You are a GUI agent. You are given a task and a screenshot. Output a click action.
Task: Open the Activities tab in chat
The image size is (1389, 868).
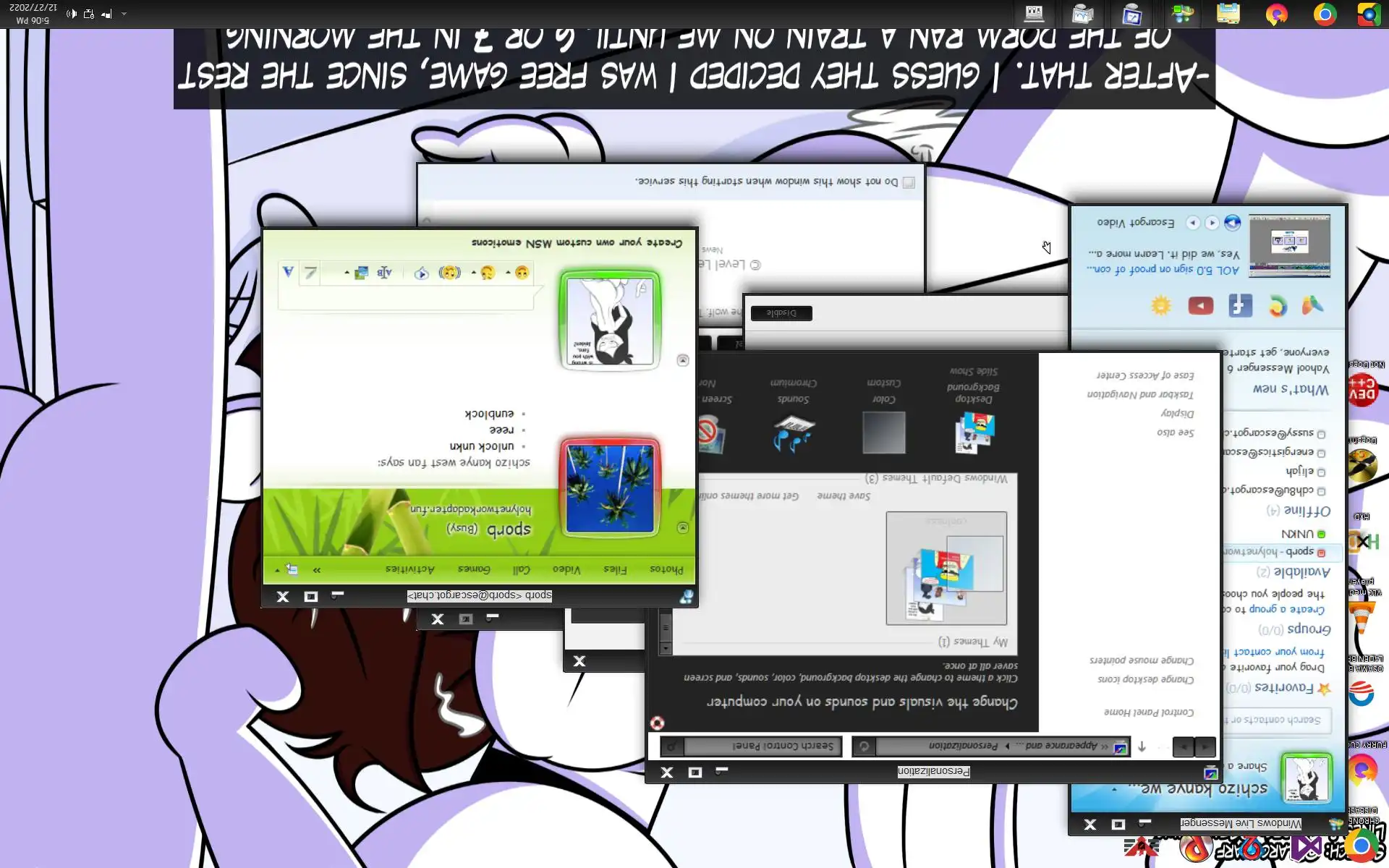(x=409, y=569)
